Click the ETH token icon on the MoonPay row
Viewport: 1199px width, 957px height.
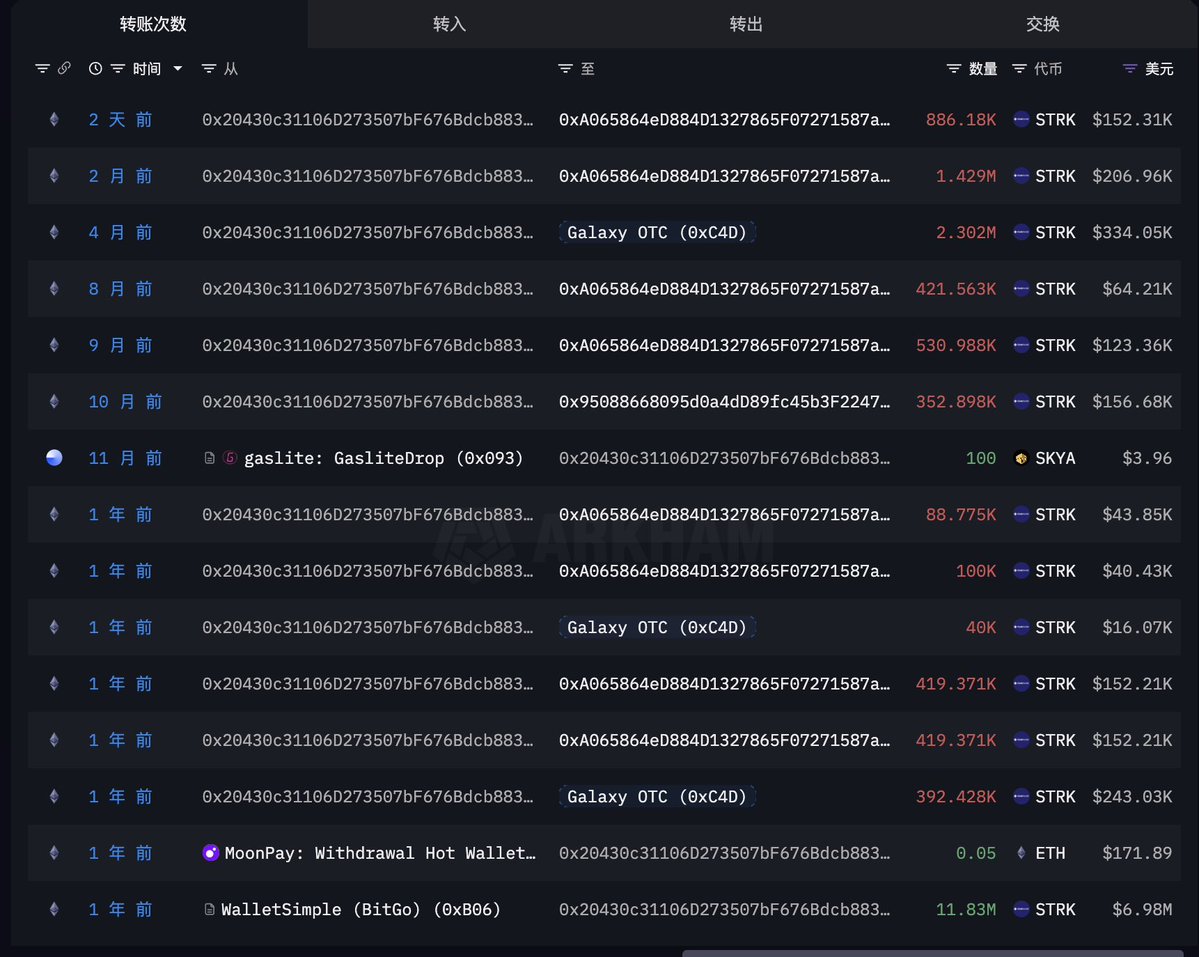(1022, 853)
